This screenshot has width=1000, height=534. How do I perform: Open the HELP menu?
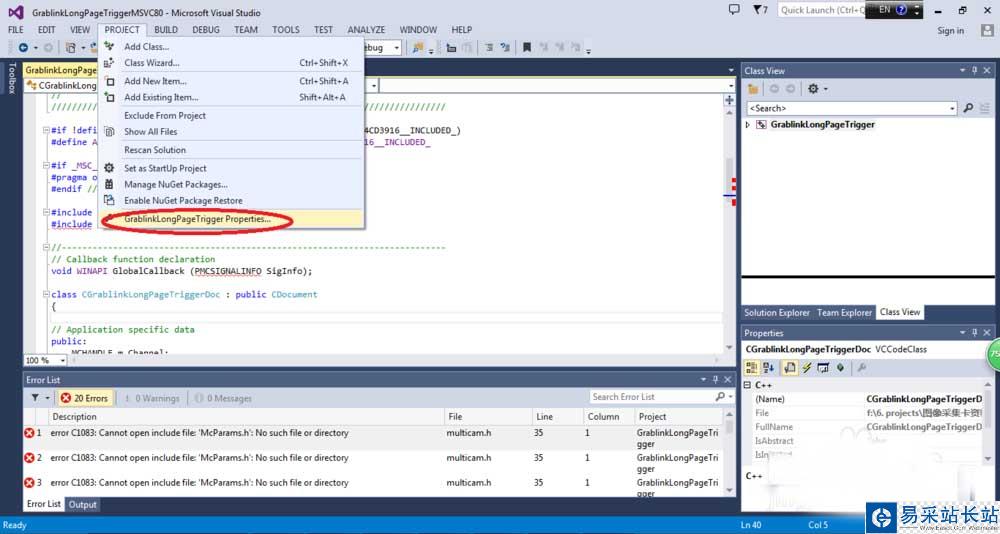(x=462, y=29)
